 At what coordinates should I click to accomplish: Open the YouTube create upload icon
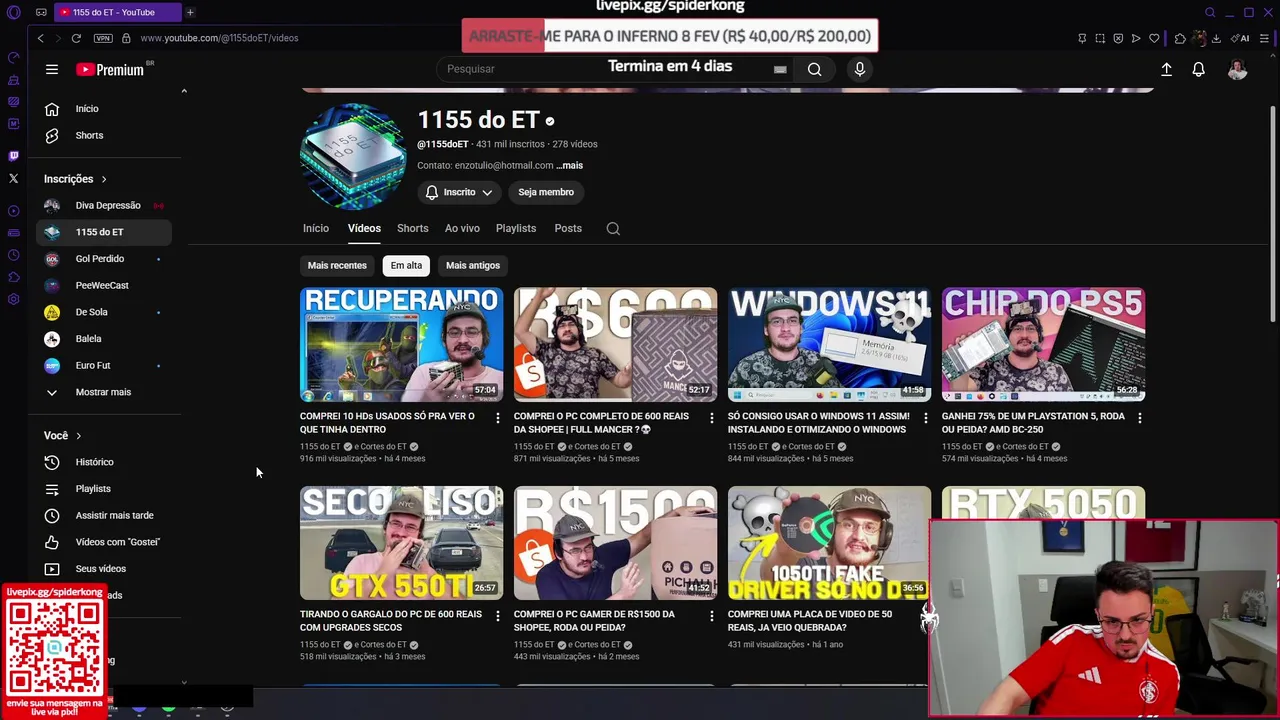pyautogui.click(x=1166, y=69)
